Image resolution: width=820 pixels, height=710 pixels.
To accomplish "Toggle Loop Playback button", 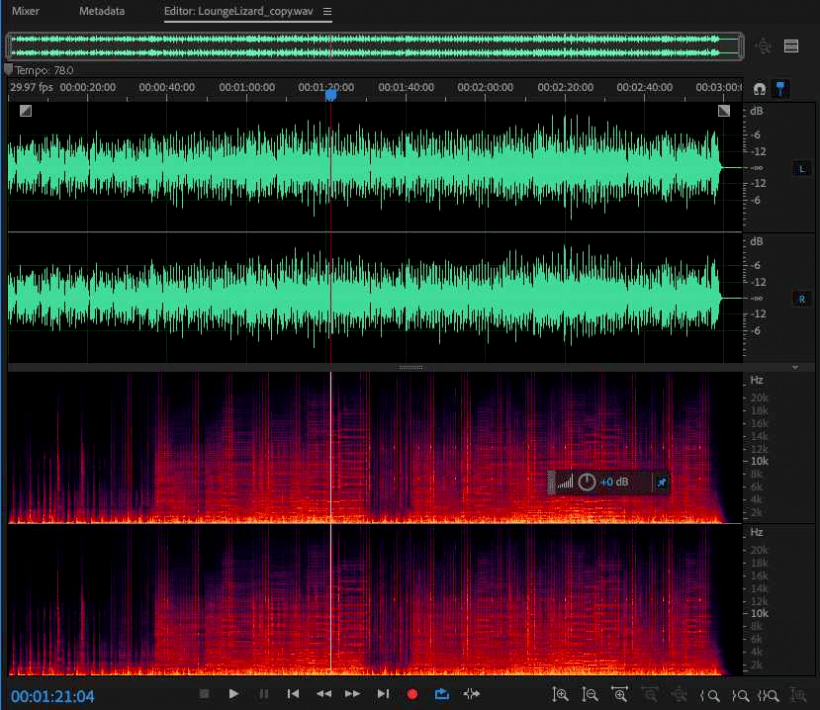I will pos(442,694).
